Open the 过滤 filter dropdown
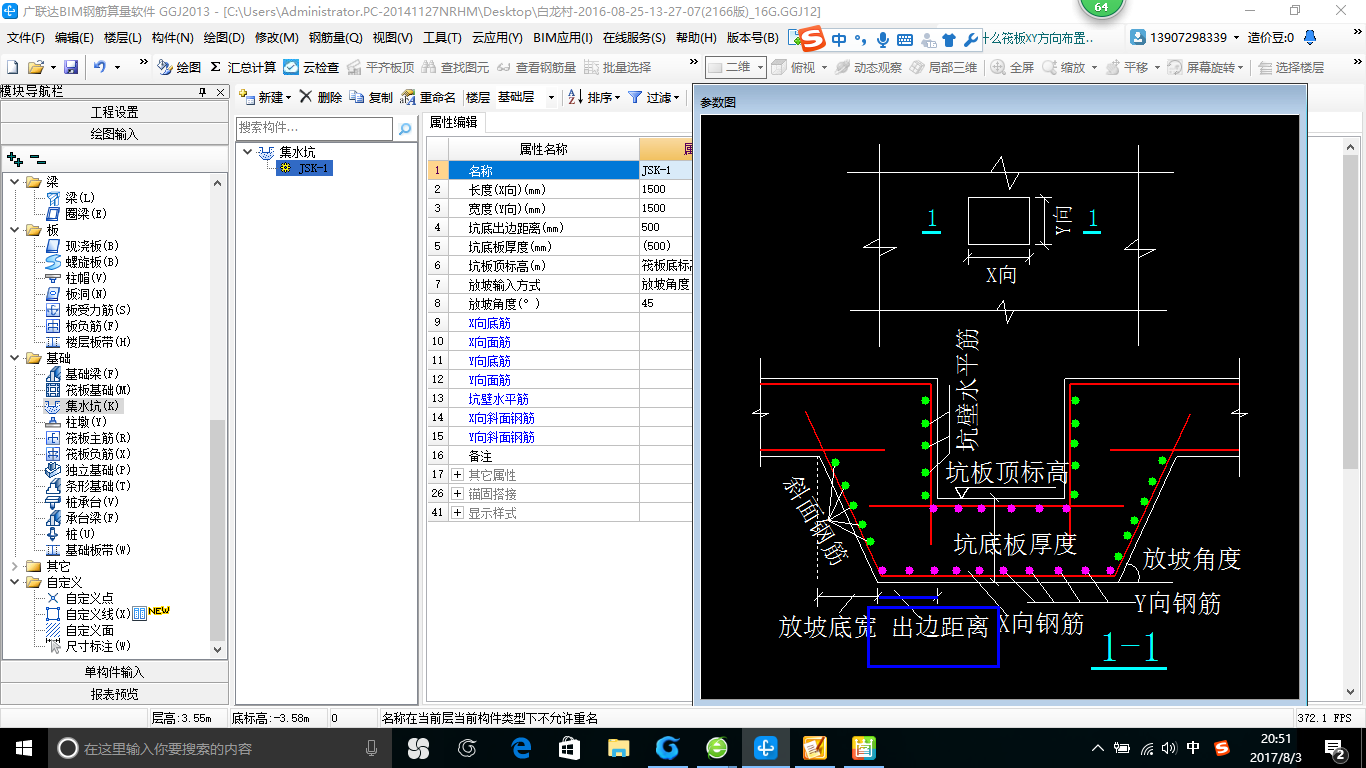This screenshot has height=768, width=1366. pyautogui.click(x=653, y=97)
